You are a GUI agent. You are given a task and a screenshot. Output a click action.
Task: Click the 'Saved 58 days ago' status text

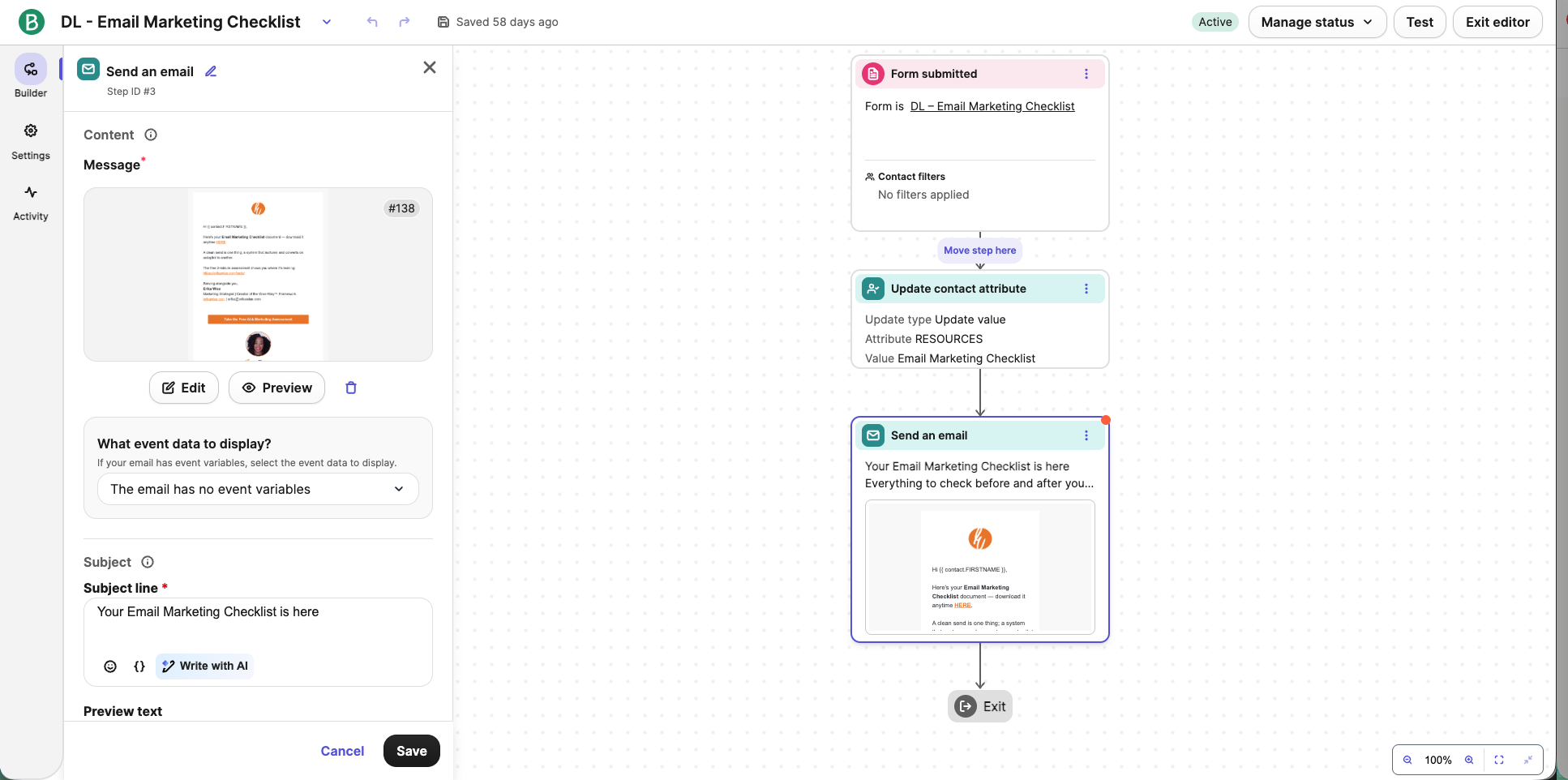507,22
